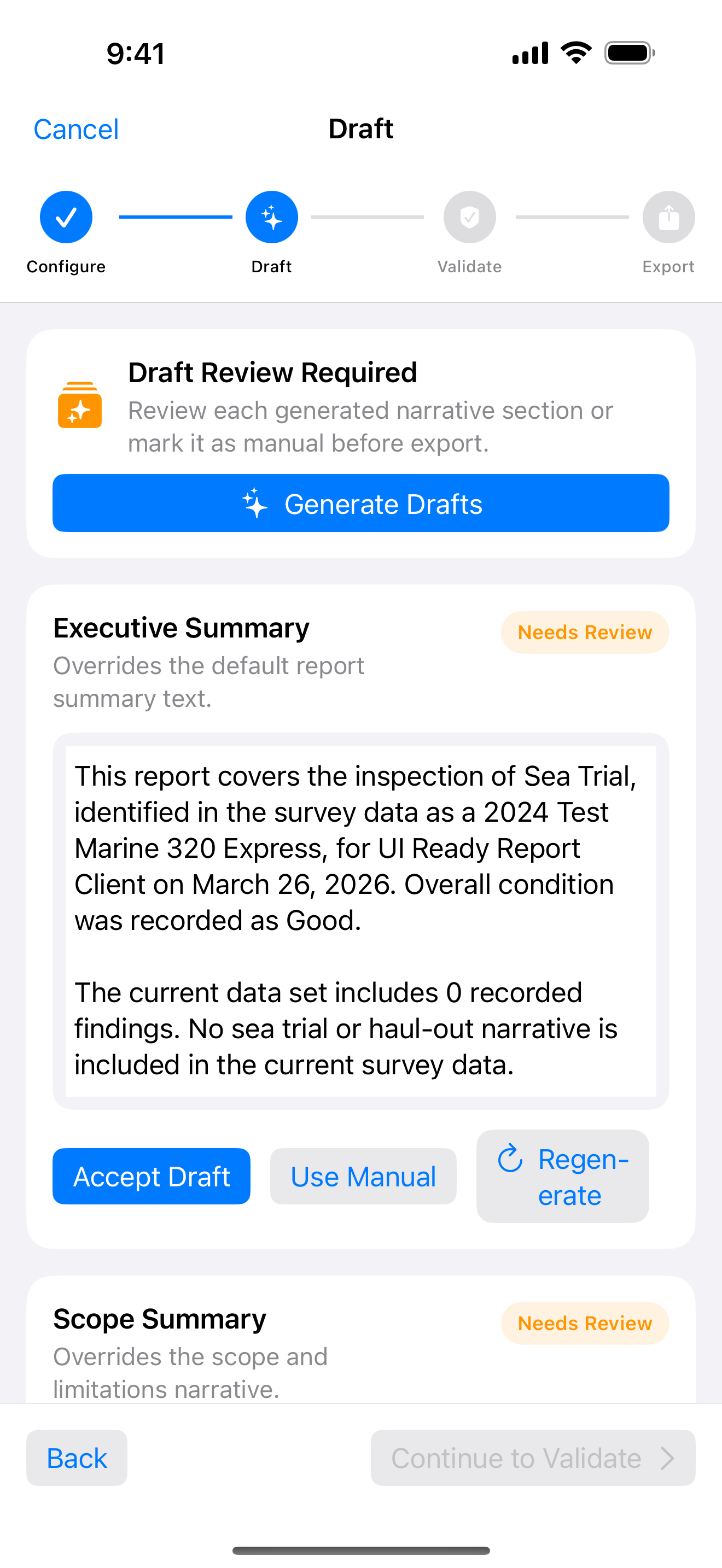Tap the Configure step checkmark icon
The width and height of the screenshot is (722, 1568).
tap(66, 217)
